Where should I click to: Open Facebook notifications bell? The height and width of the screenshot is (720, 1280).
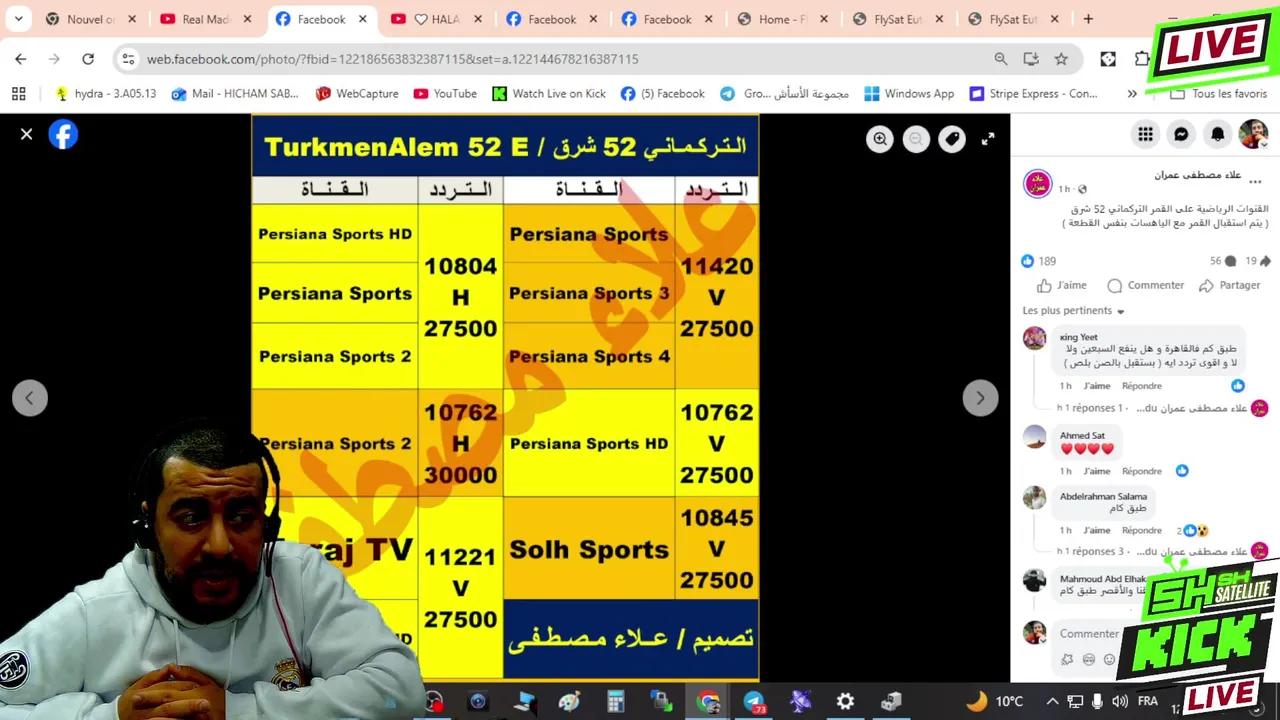pos(1217,134)
